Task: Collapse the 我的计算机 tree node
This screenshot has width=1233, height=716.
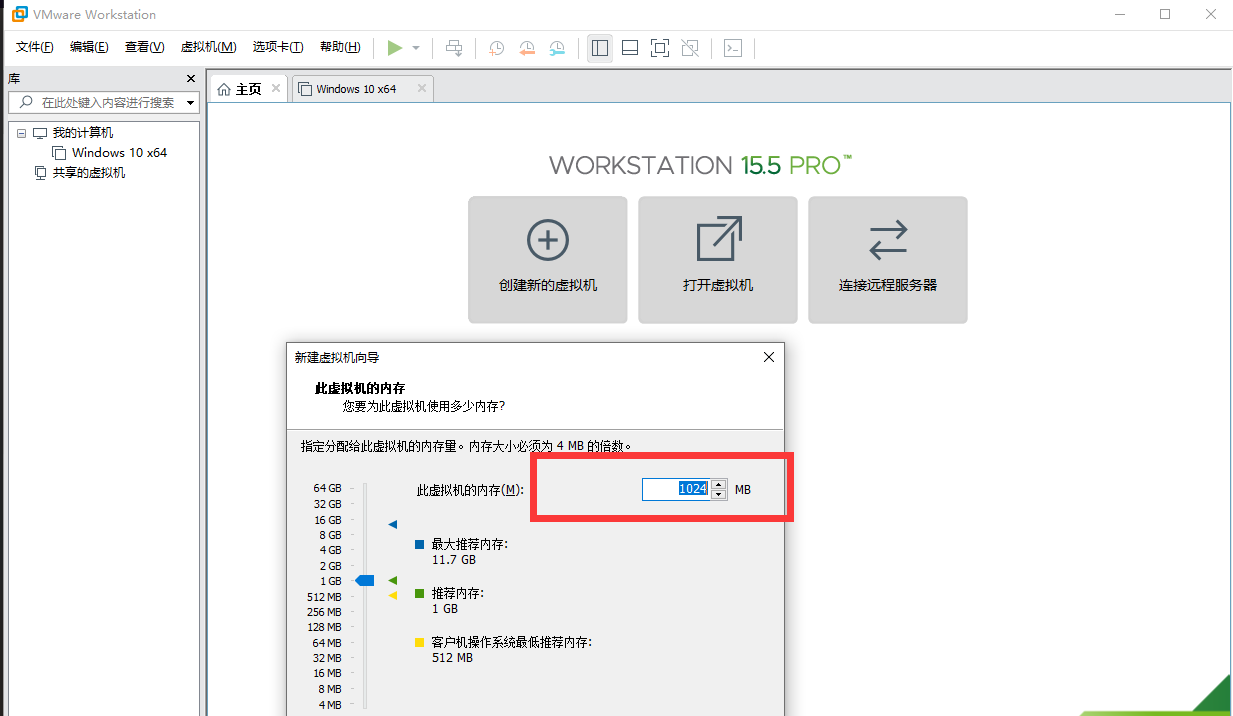Action: (22, 133)
